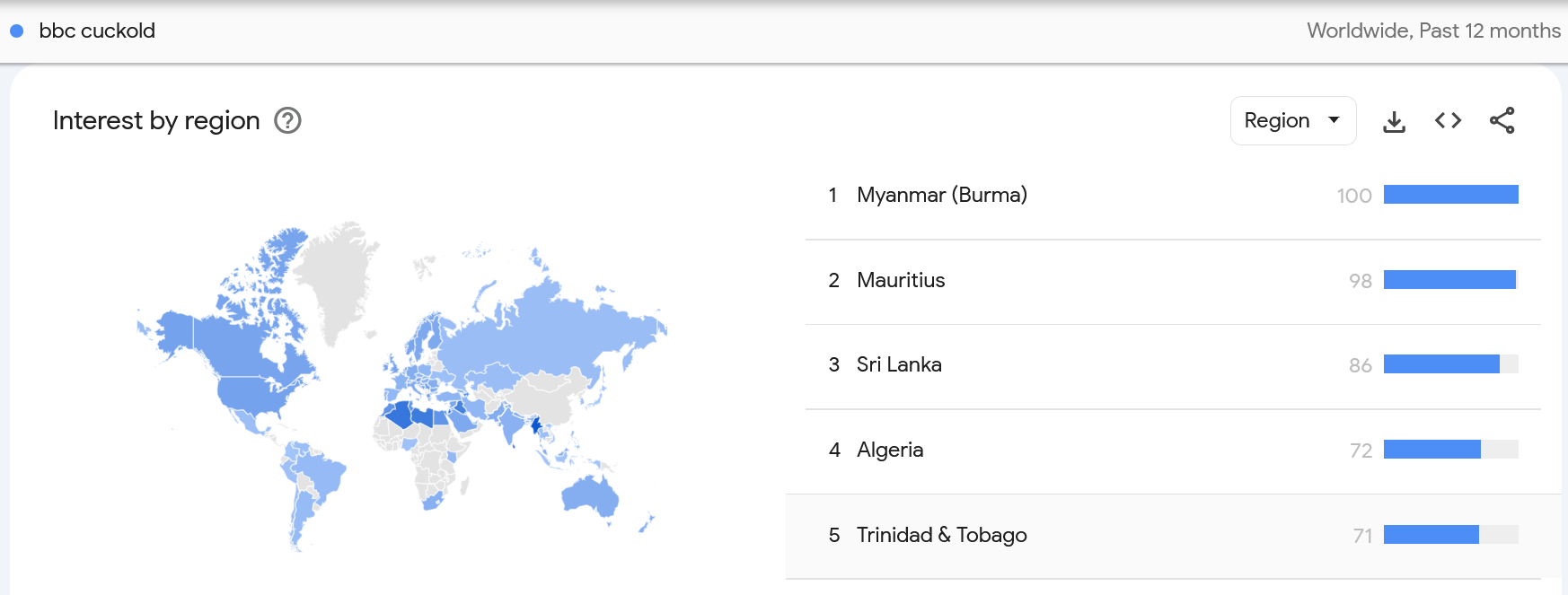Click the interest bar for Myanmar
Screen dimensions: 1568x595
(x=1450, y=195)
